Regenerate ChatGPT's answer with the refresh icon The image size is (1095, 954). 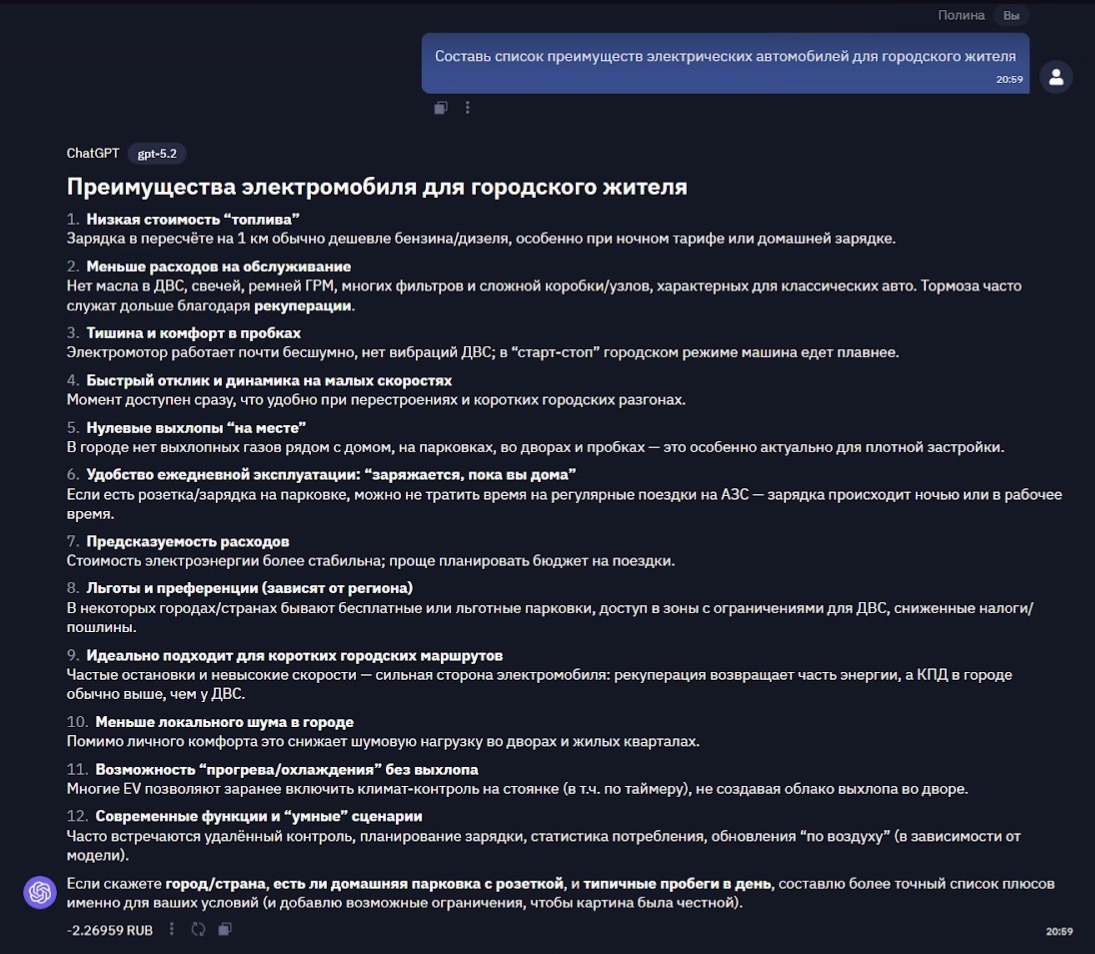(198, 929)
